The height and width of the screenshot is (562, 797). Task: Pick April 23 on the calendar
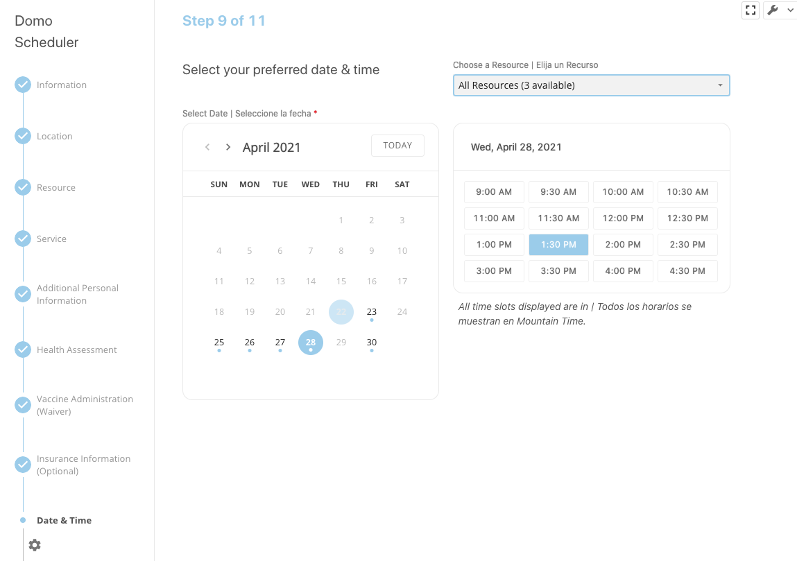coord(372,312)
